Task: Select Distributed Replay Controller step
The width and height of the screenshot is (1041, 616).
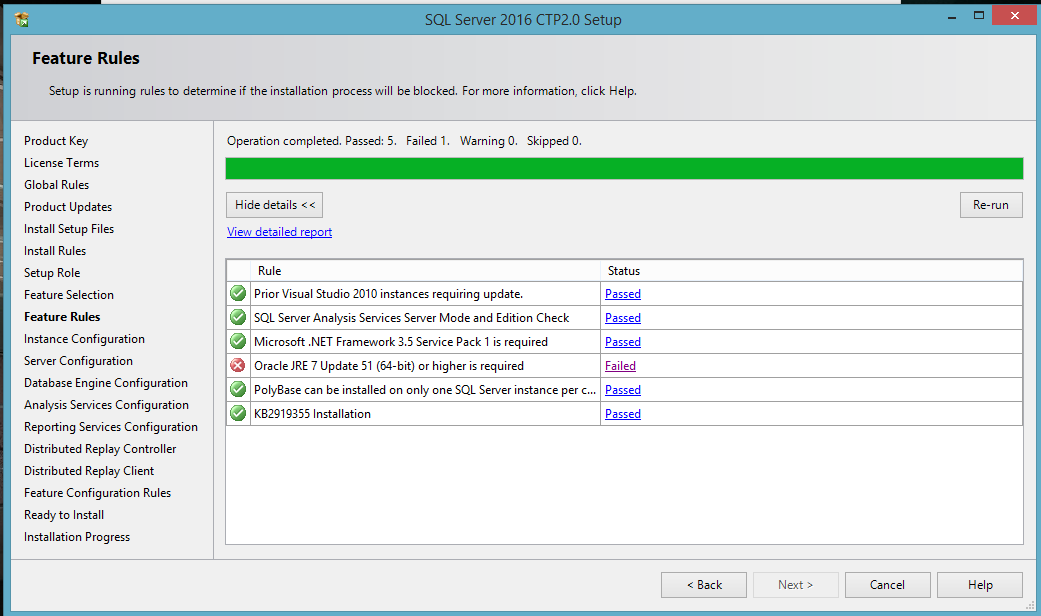Action: click(x=100, y=448)
